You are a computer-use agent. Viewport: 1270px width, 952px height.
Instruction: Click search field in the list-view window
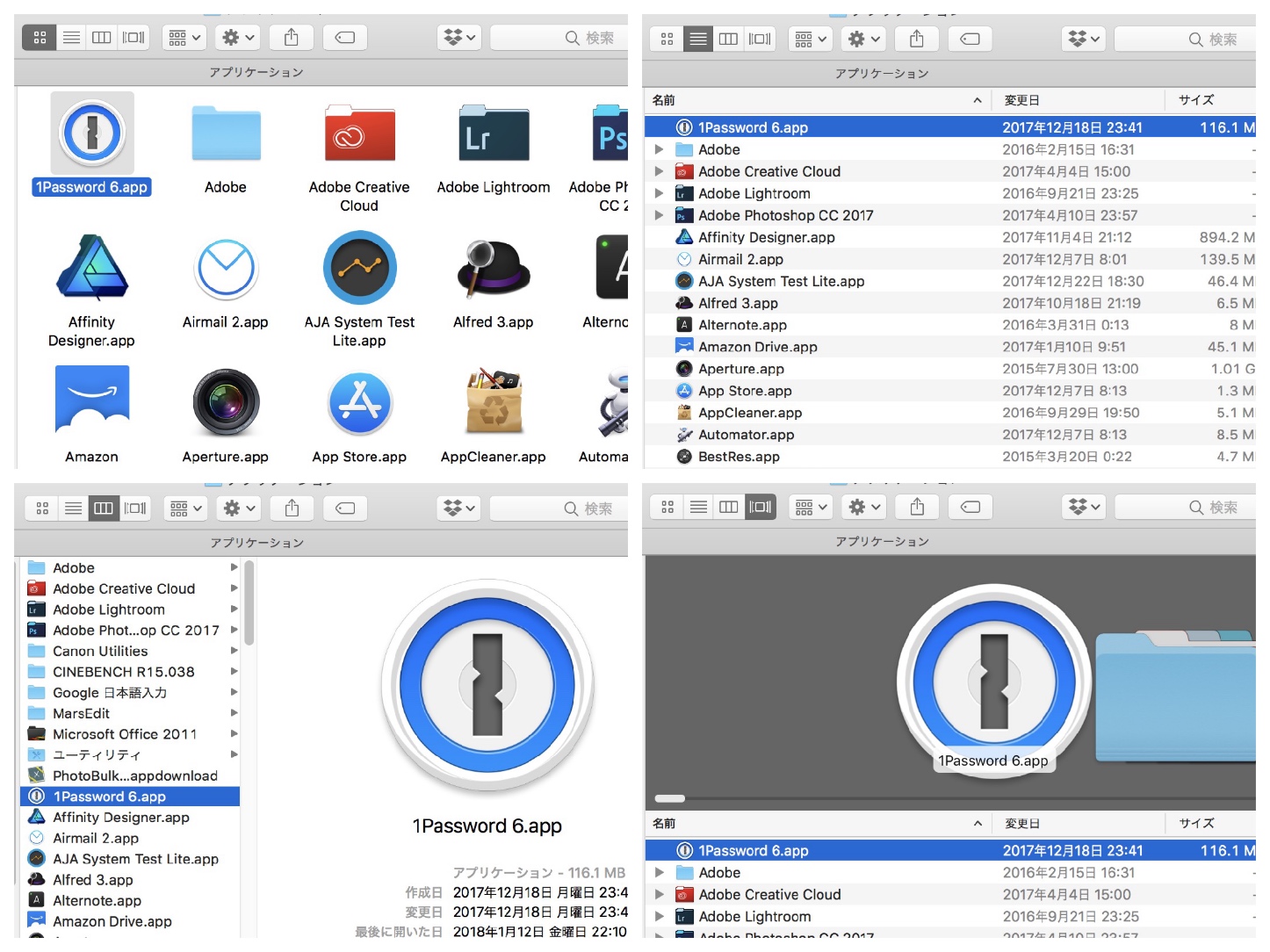[x=1185, y=39]
